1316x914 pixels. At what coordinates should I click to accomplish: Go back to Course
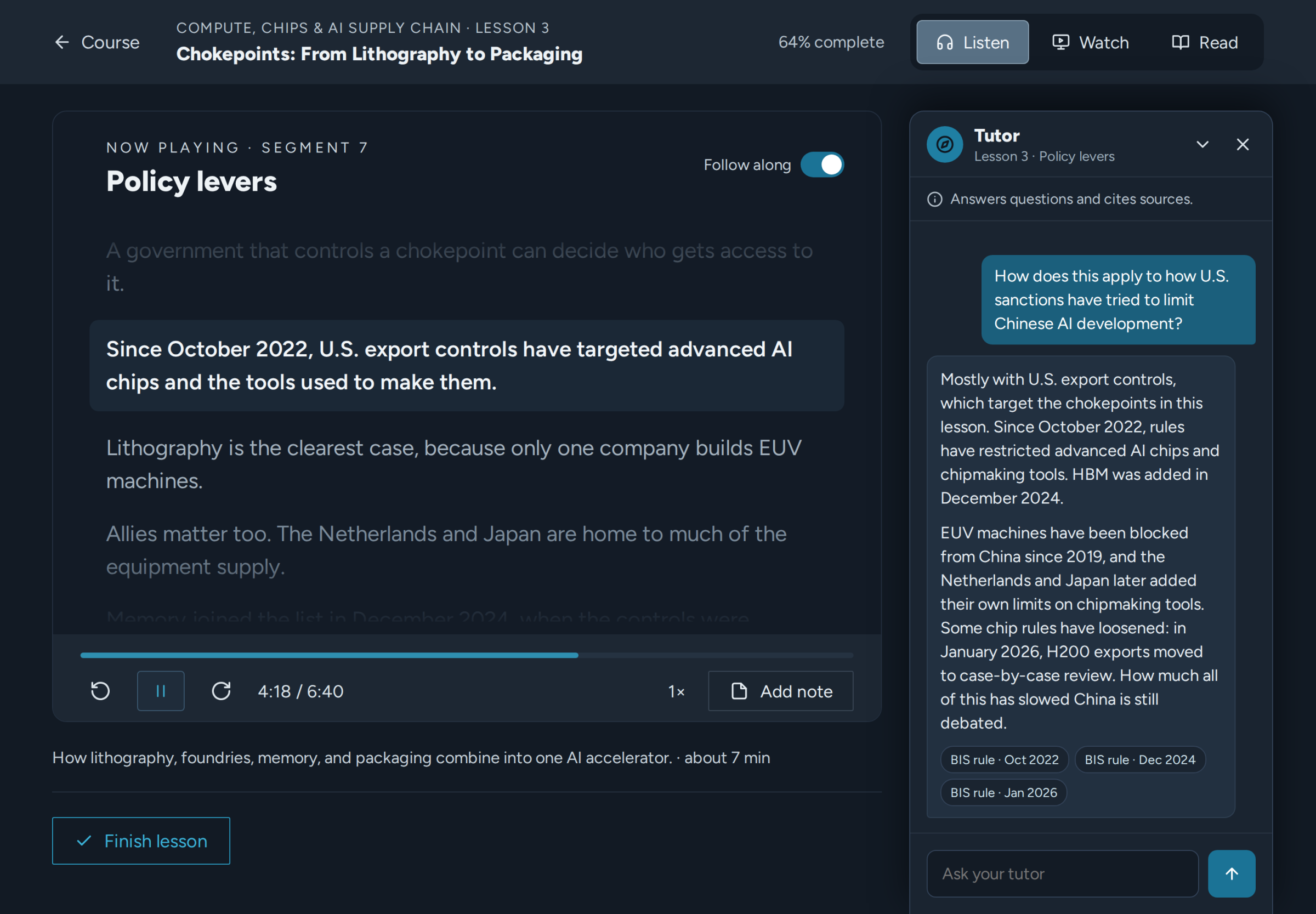(97, 42)
